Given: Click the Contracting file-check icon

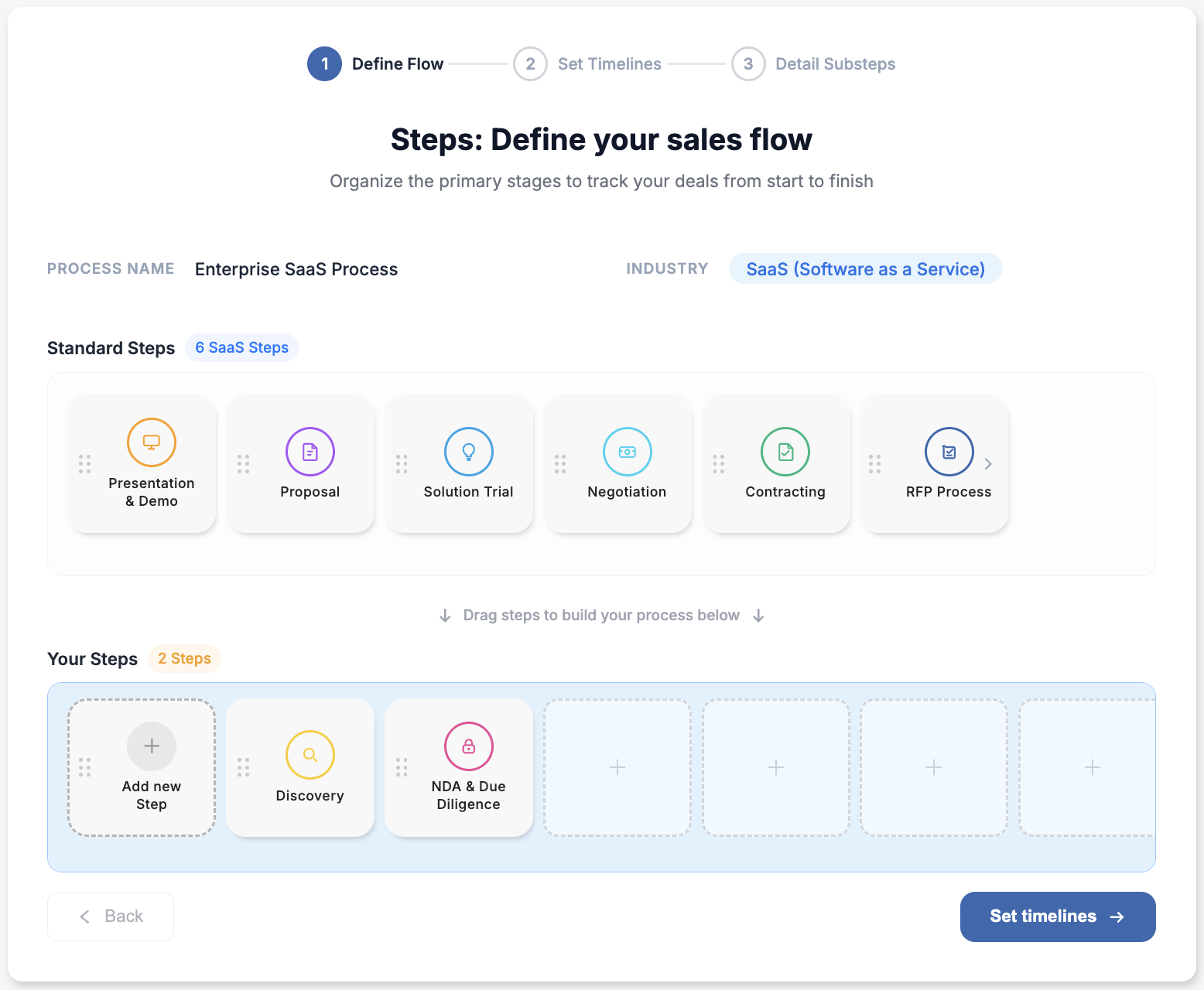Looking at the screenshot, I should [785, 452].
